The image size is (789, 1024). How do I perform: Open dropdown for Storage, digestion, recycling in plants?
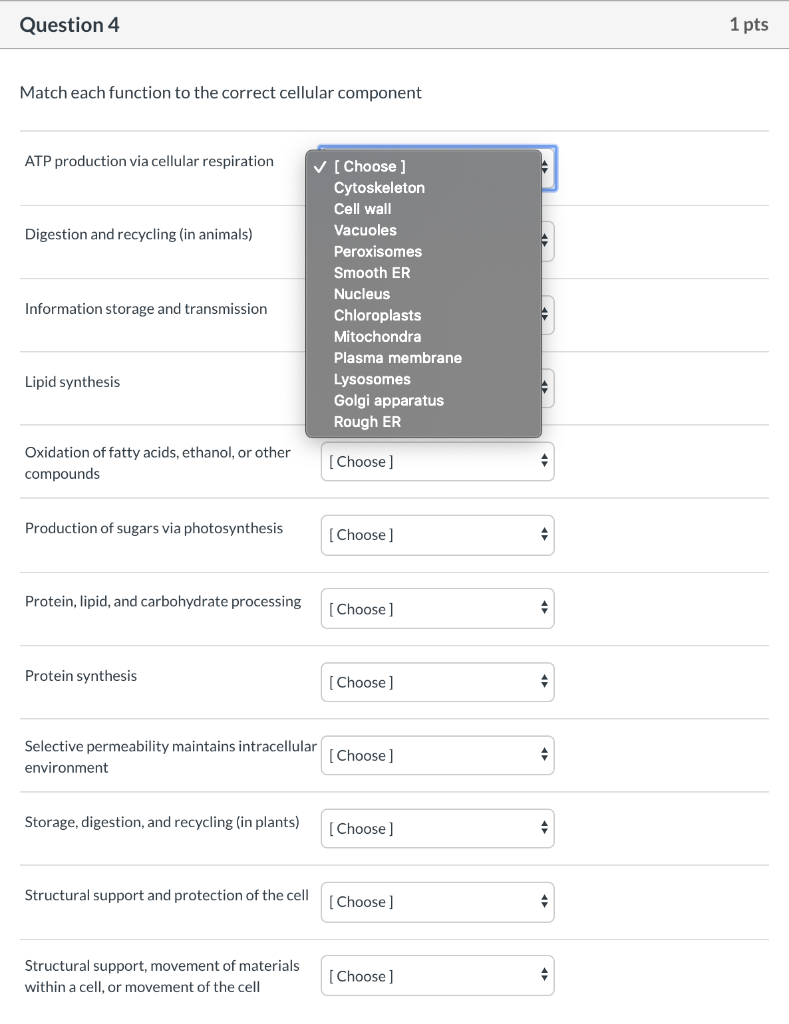tap(437, 828)
